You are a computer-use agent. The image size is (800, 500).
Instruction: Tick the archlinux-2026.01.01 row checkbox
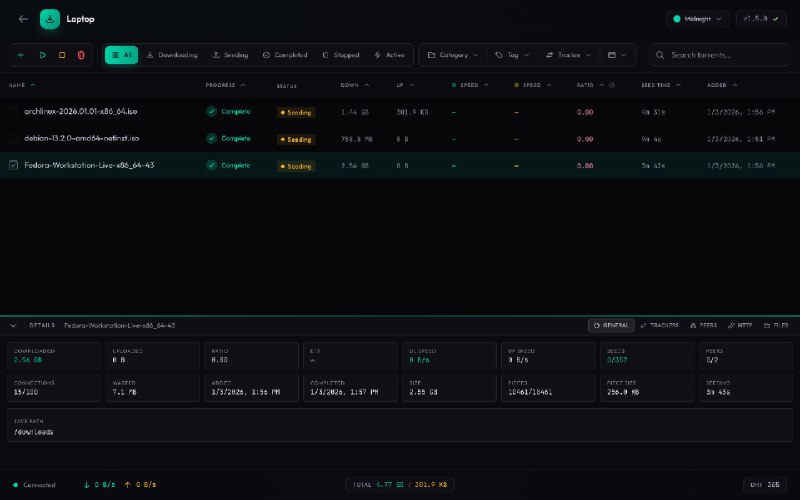tap(13, 111)
